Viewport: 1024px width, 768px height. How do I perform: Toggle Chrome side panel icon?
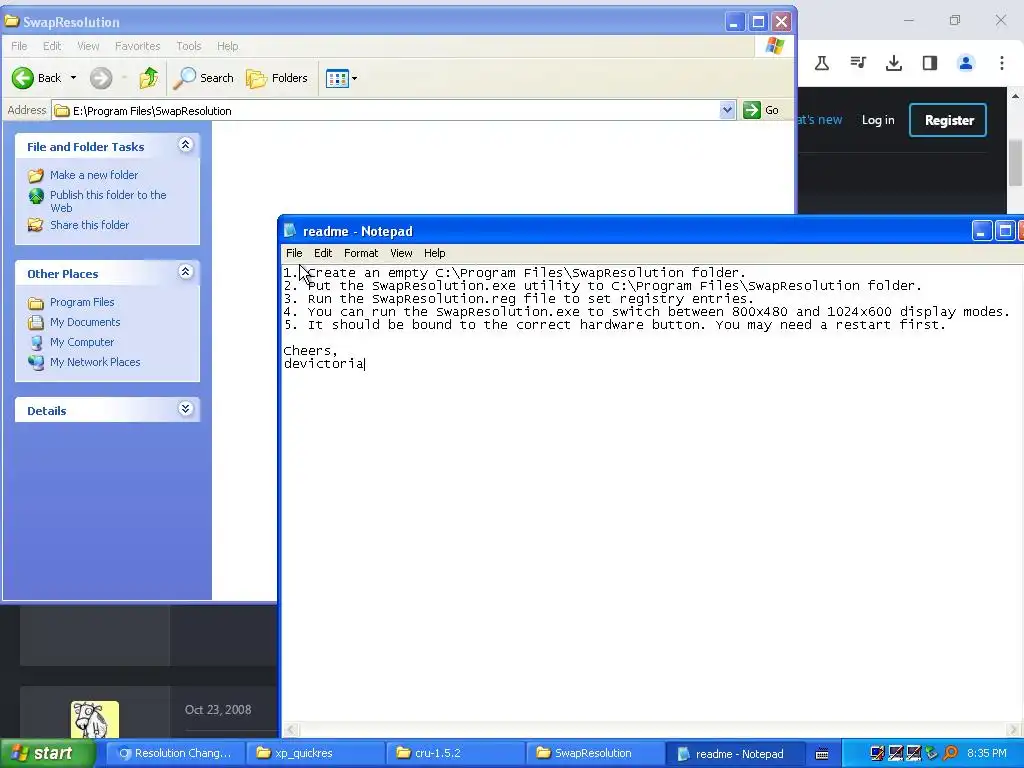pyautogui.click(x=930, y=63)
